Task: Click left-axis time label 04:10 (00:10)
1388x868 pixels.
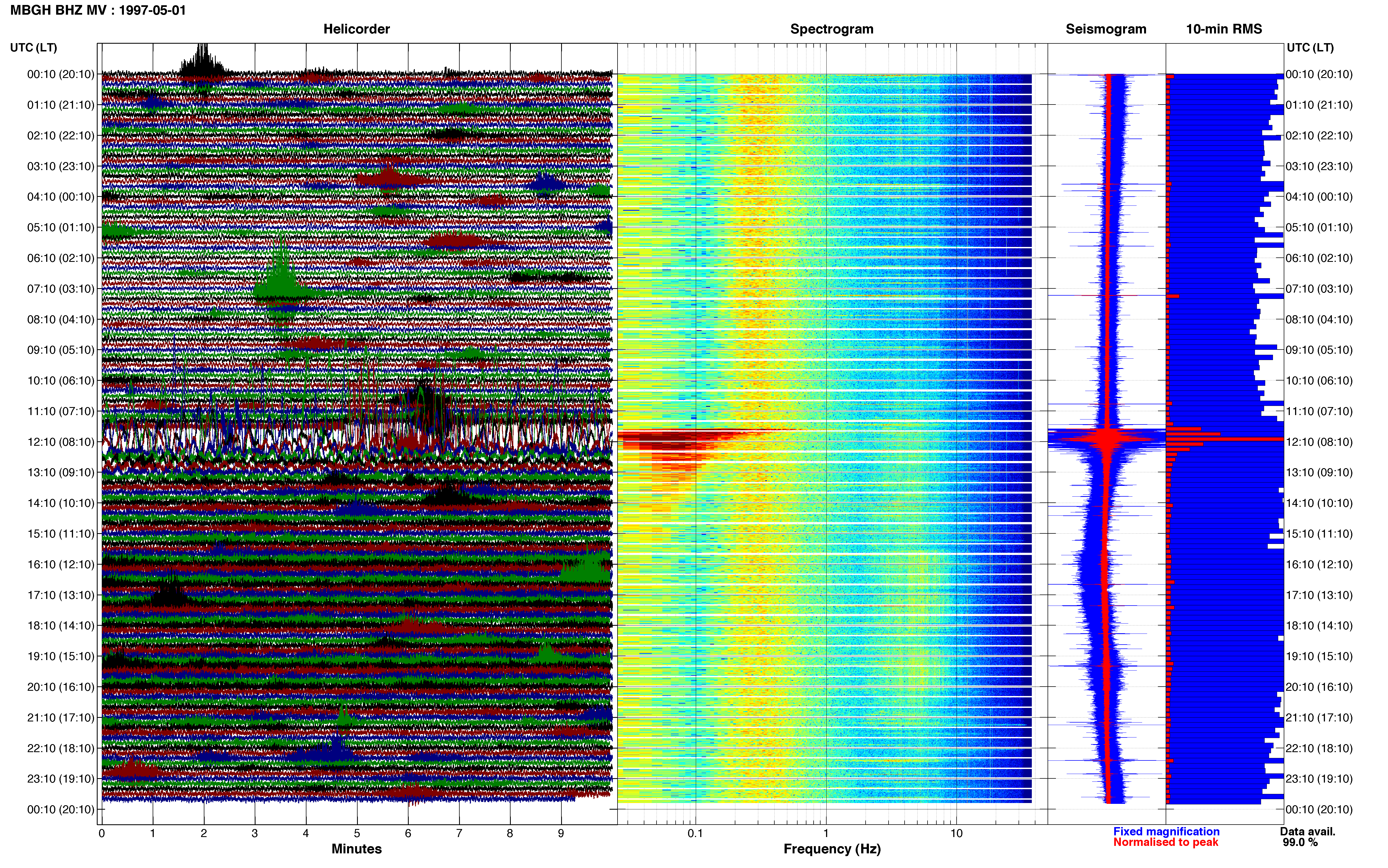Action: [61, 197]
